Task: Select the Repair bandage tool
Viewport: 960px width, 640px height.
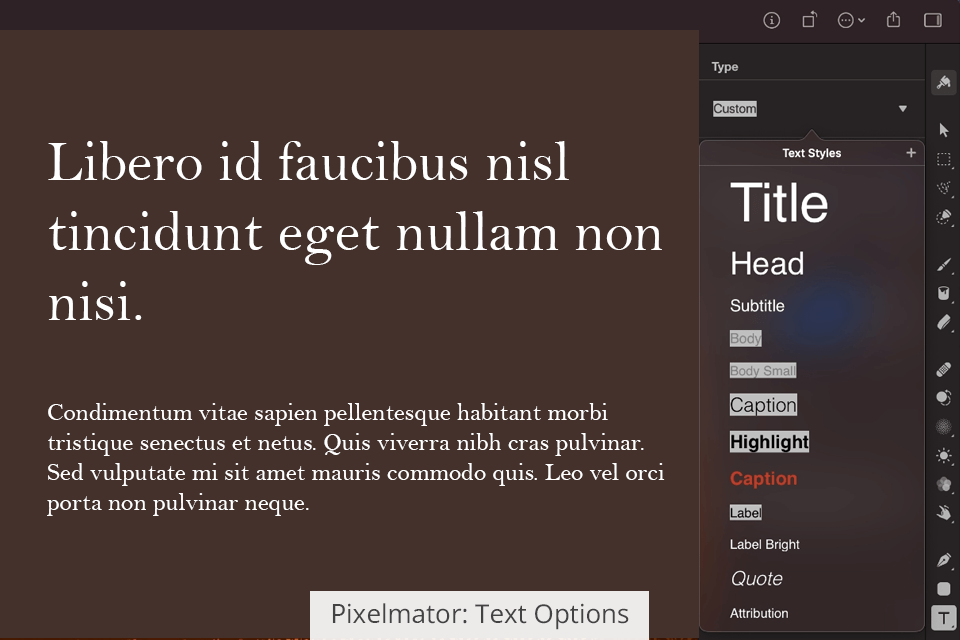Action: coord(943,369)
